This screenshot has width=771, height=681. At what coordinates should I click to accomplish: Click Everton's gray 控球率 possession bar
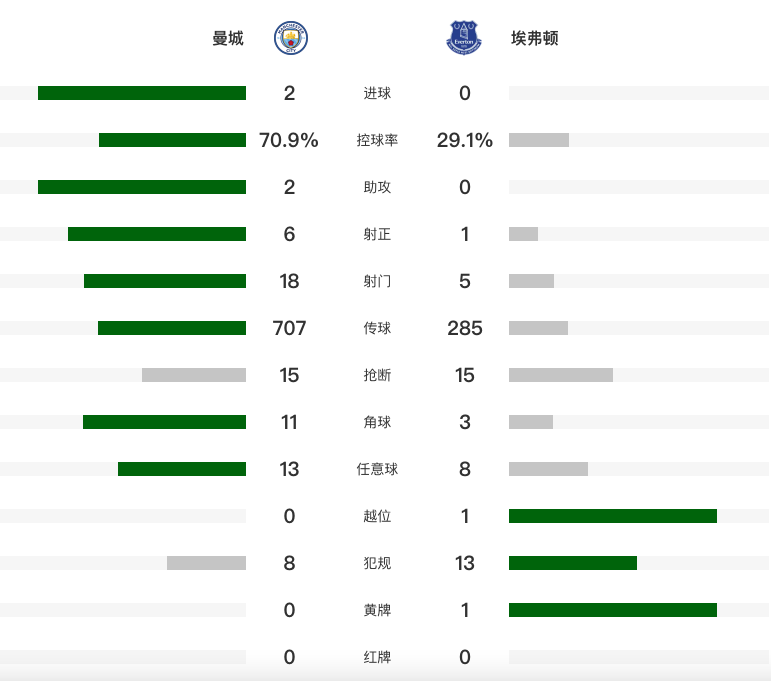point(539,140)
